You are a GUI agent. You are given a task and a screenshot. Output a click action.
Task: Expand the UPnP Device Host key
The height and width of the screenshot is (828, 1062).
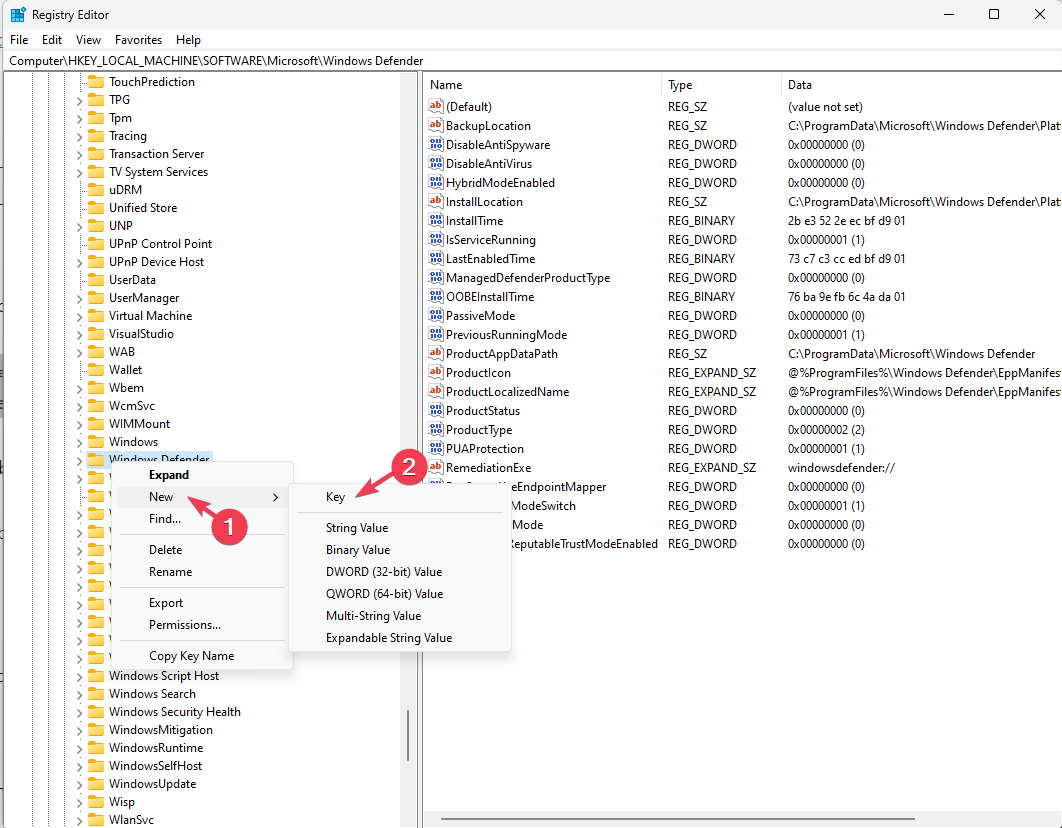(x=79, y=262)
